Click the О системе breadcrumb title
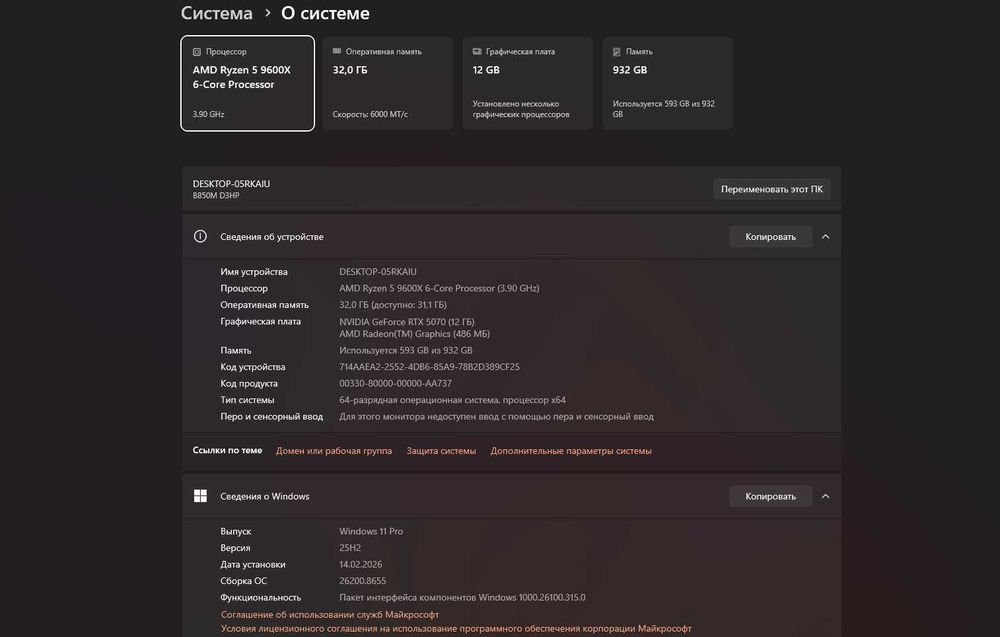The width and height of the screenshot is (1000, 637). point(325,13)
